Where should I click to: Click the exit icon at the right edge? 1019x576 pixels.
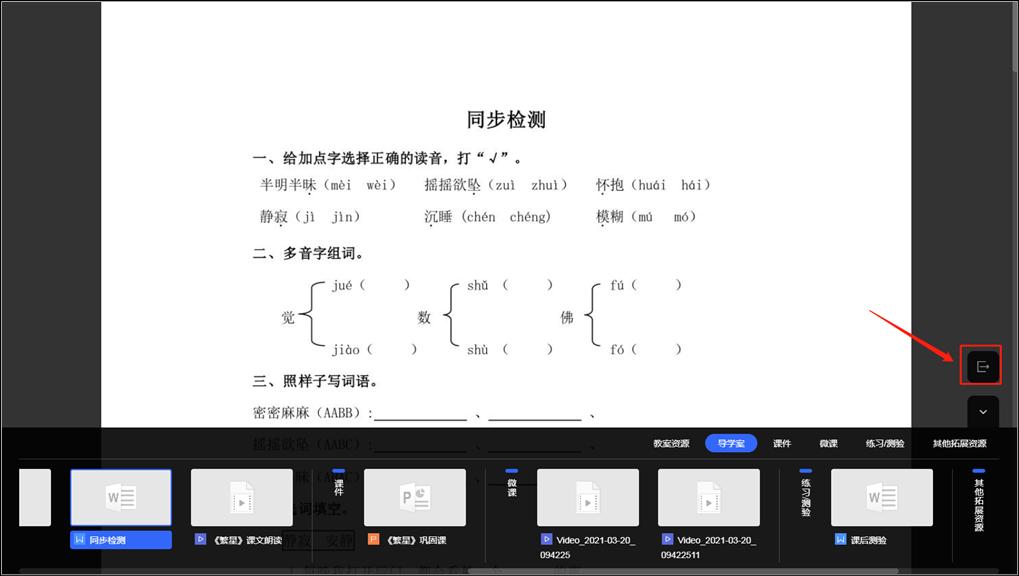[982, 367]
